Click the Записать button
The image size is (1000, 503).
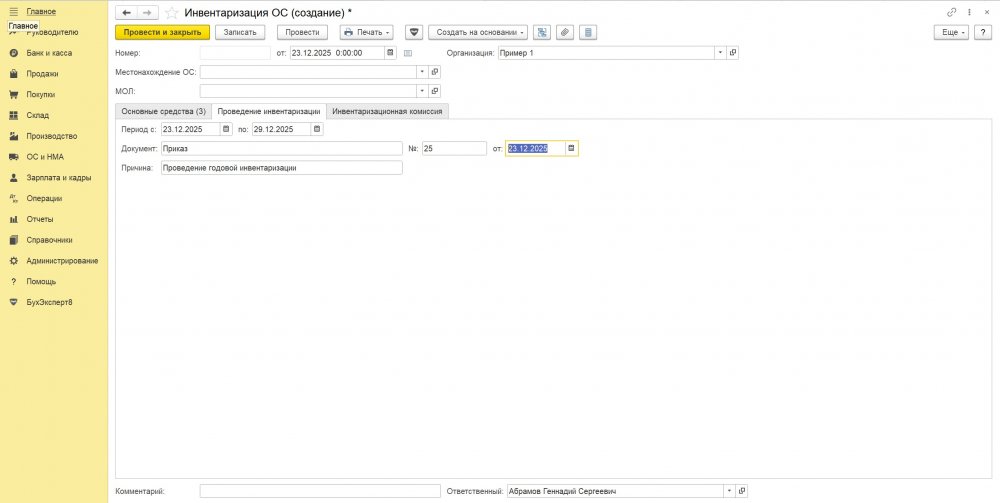click(240, 32)
